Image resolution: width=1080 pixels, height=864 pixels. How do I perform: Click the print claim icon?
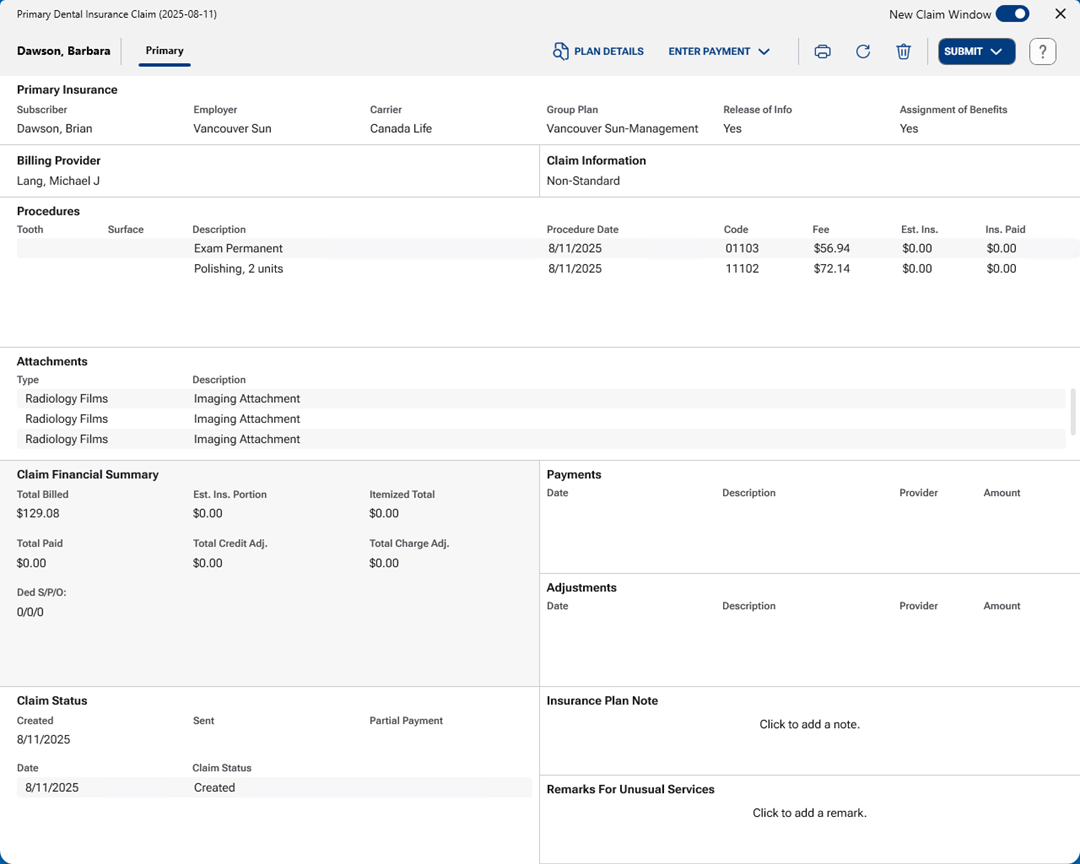click(822, 52)
